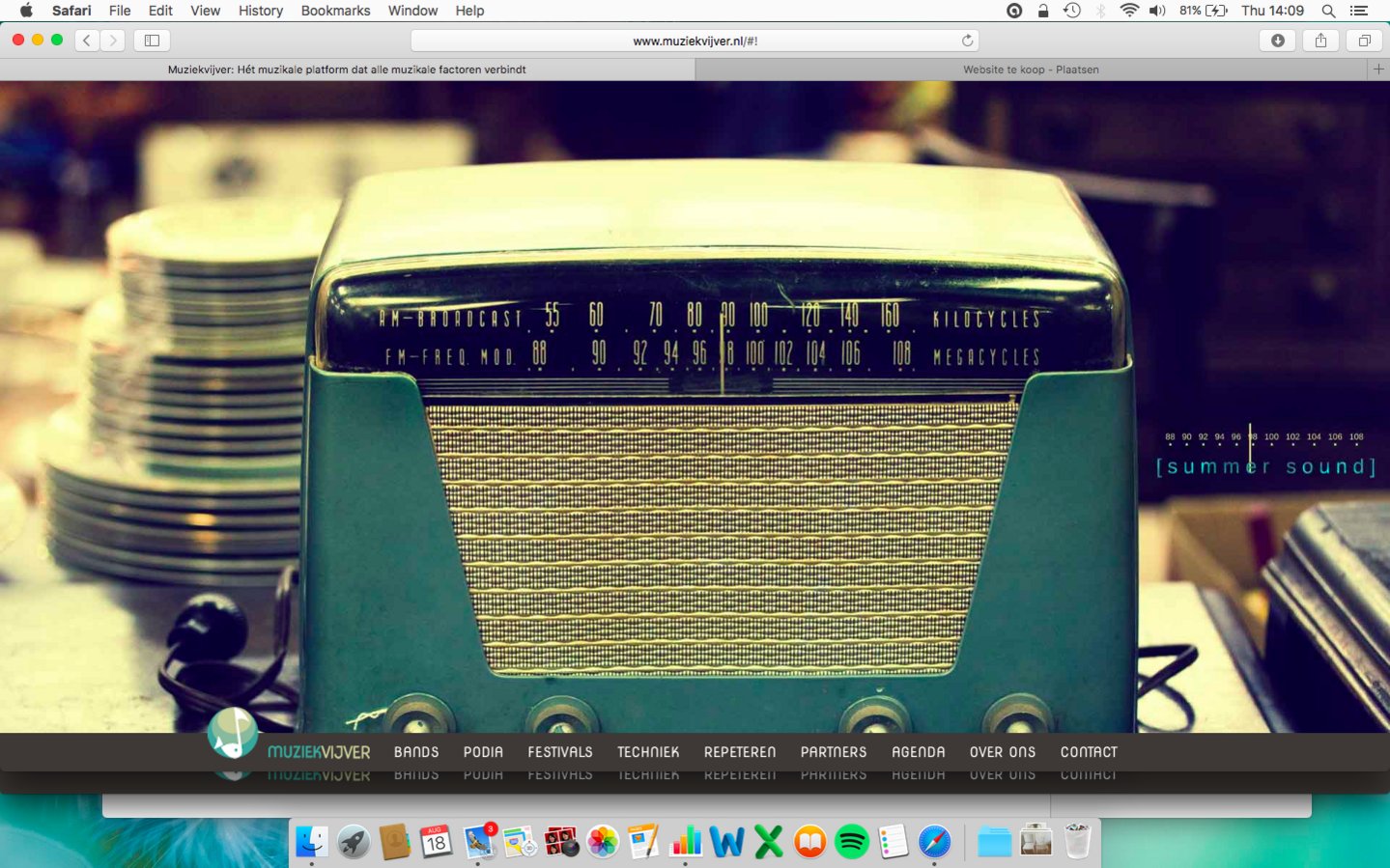Viewport: 1390px width, 868px height.
Task: Open the OVER ONS navigation link
Action: 1003,752
